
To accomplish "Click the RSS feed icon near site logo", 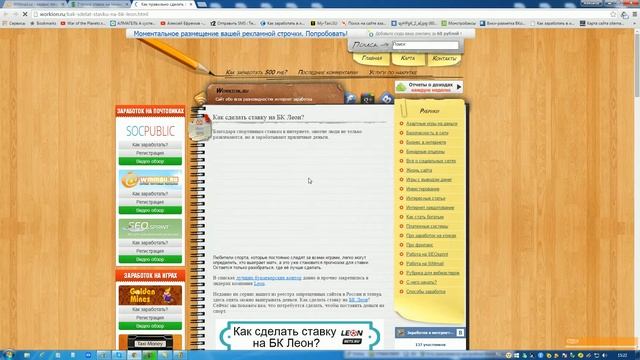I will click(x=200, y=98).
